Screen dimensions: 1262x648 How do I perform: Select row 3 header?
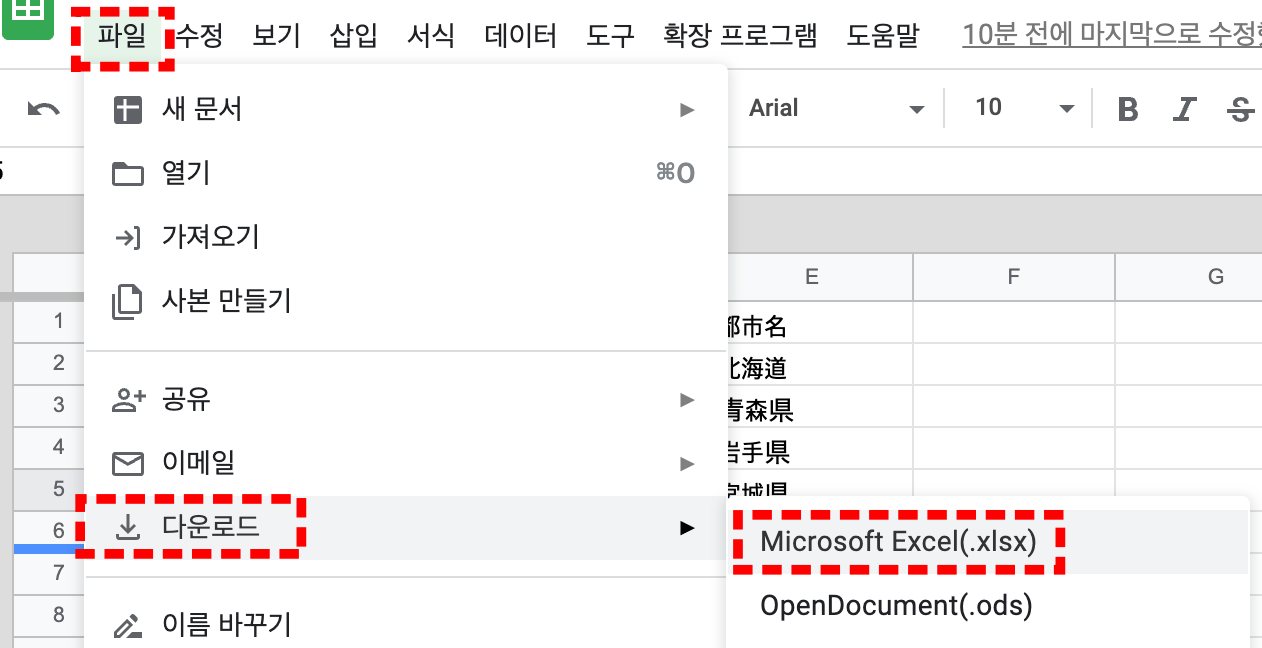[49, 405]
